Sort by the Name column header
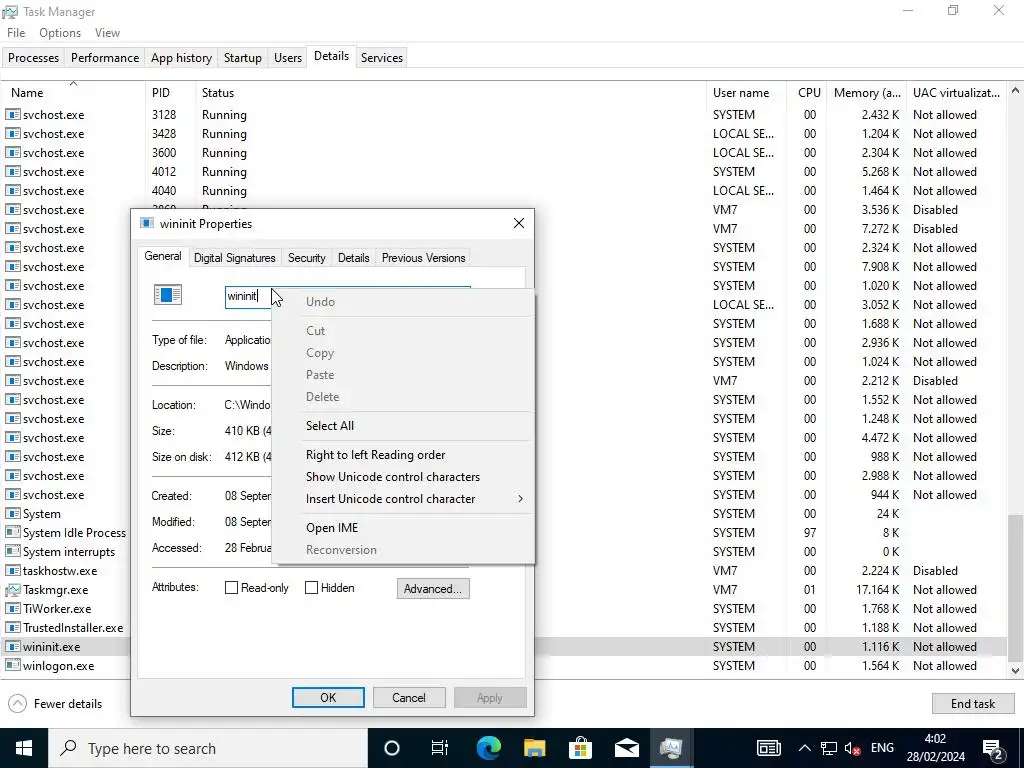This screenshot has width=1024, height=768. point(73,93)
